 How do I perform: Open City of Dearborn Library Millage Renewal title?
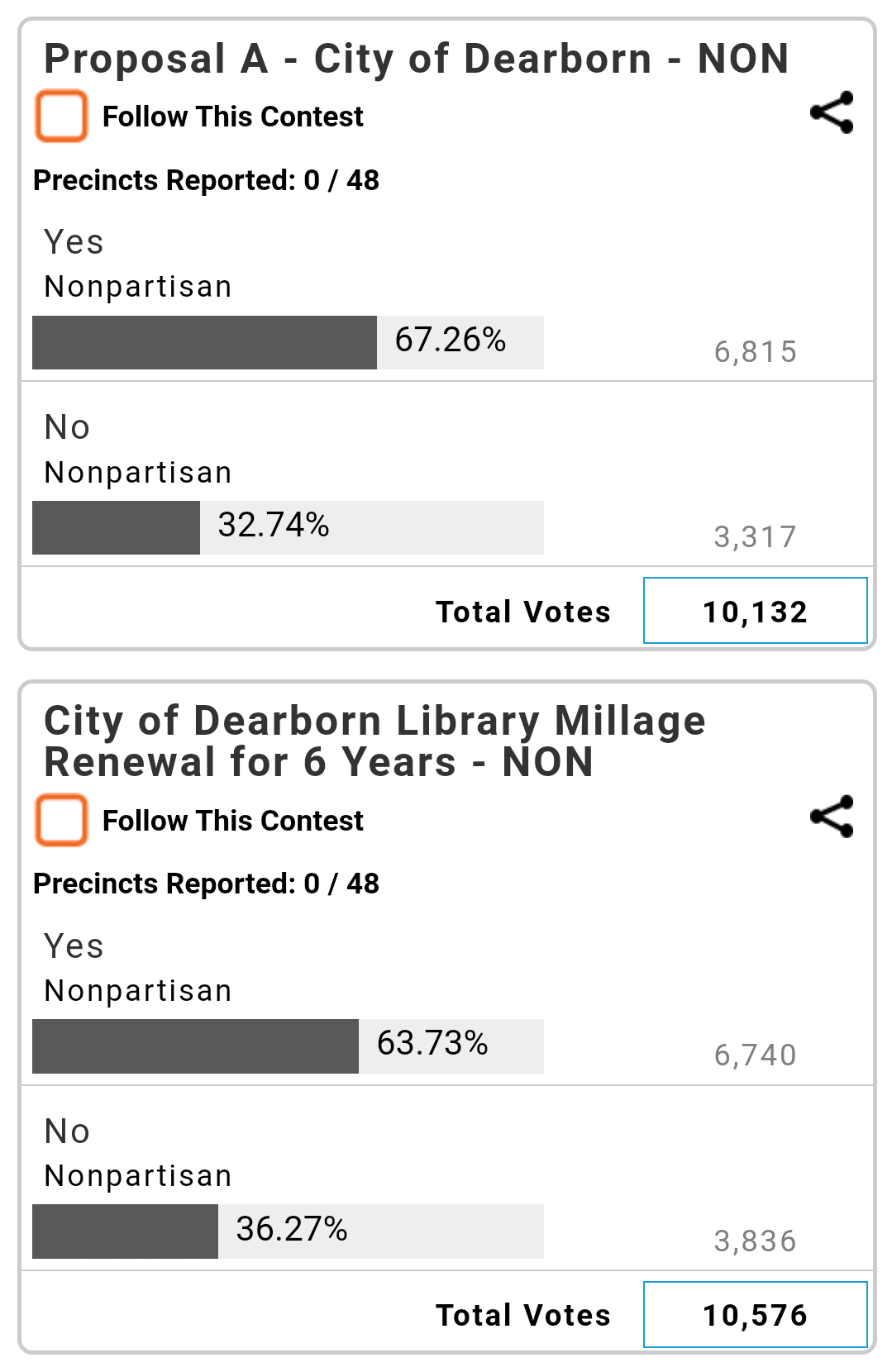(374, 741)
